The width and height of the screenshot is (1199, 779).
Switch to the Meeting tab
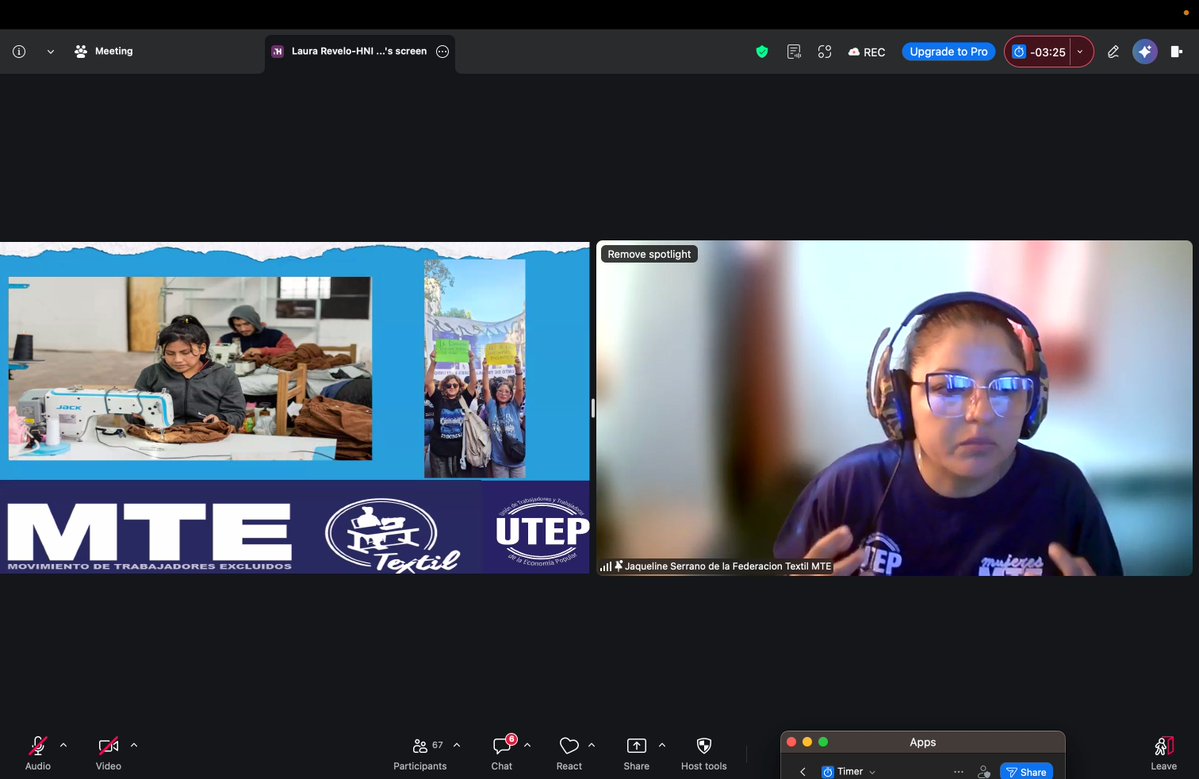(x=104, y=51)
